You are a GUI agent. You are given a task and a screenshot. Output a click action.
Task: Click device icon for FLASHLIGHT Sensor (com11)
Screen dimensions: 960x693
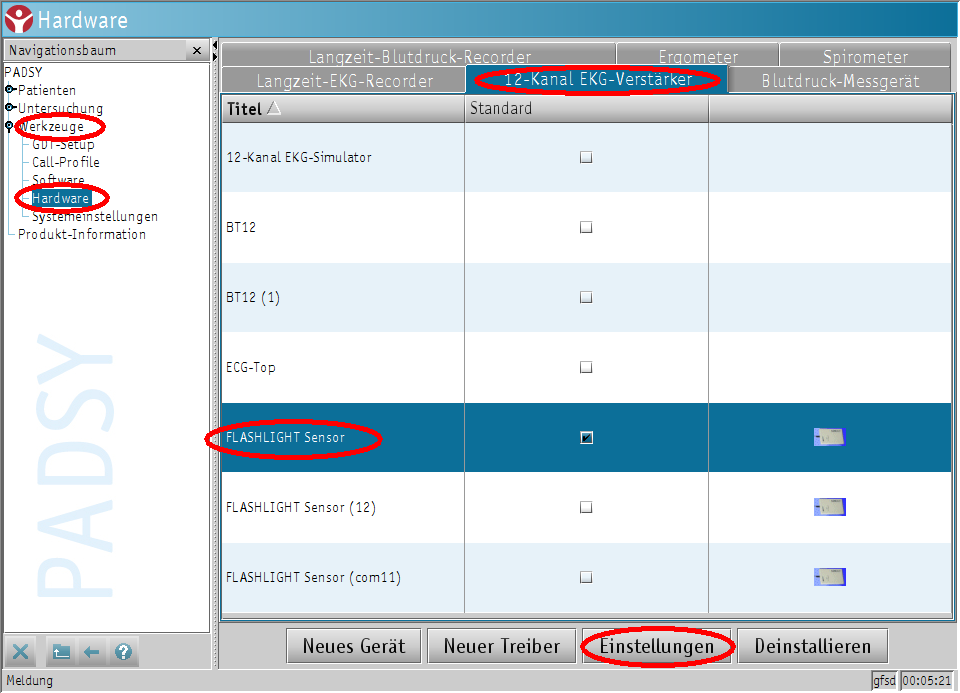(830, 577)
